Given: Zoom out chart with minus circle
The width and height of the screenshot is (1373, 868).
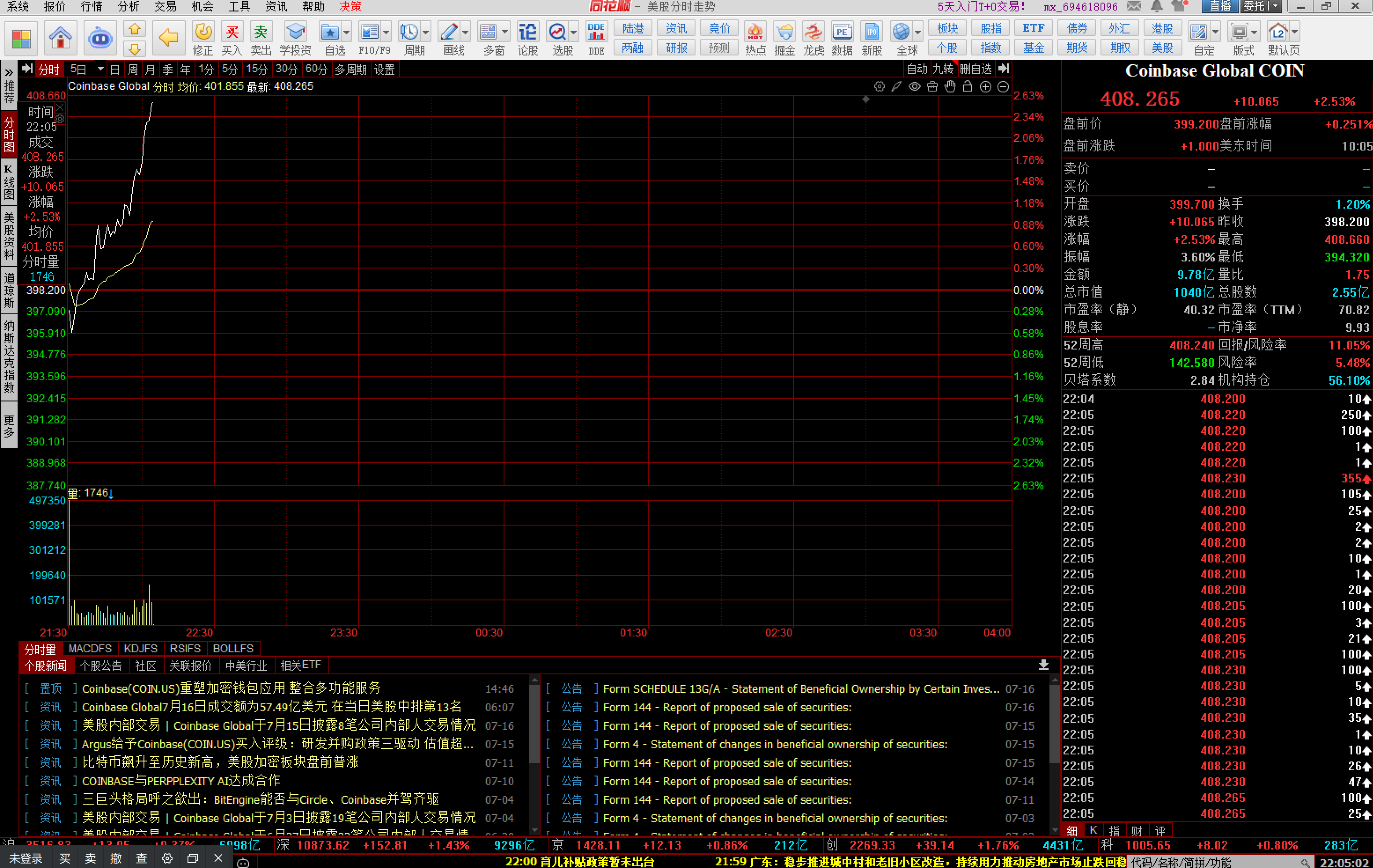Looking at the screenshot, I should [x=1003, y=87].
